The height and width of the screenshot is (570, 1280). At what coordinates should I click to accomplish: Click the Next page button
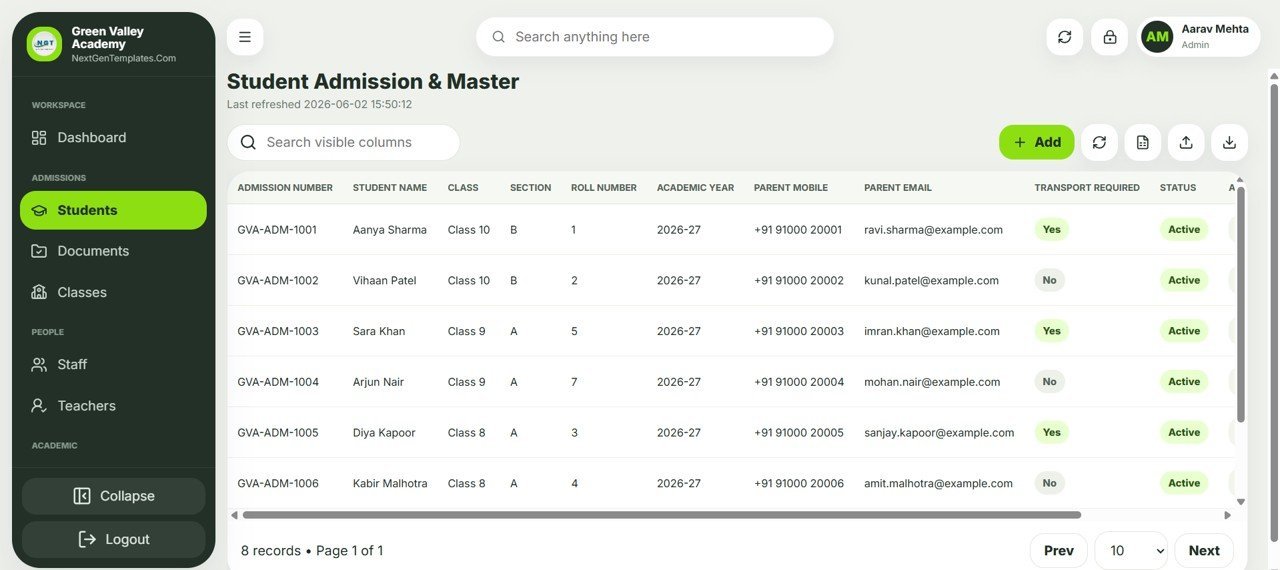[1204, 551]
